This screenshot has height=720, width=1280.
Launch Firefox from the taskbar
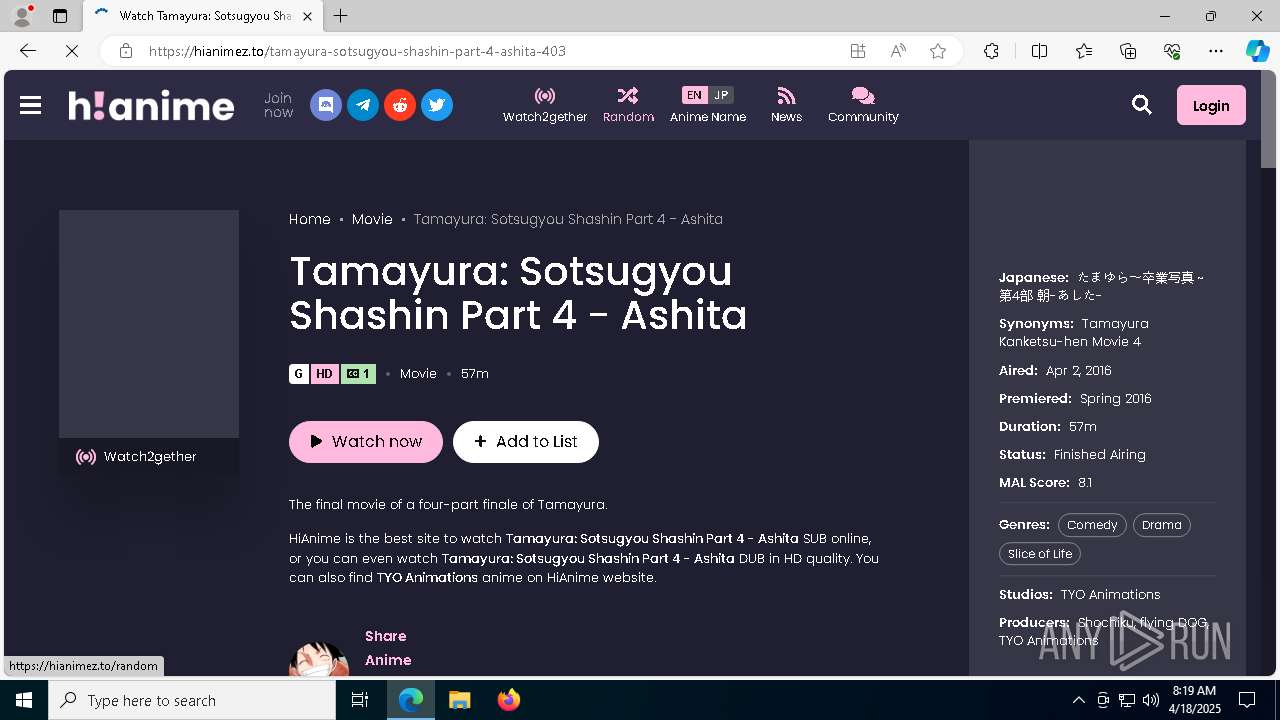coord(509,700)
